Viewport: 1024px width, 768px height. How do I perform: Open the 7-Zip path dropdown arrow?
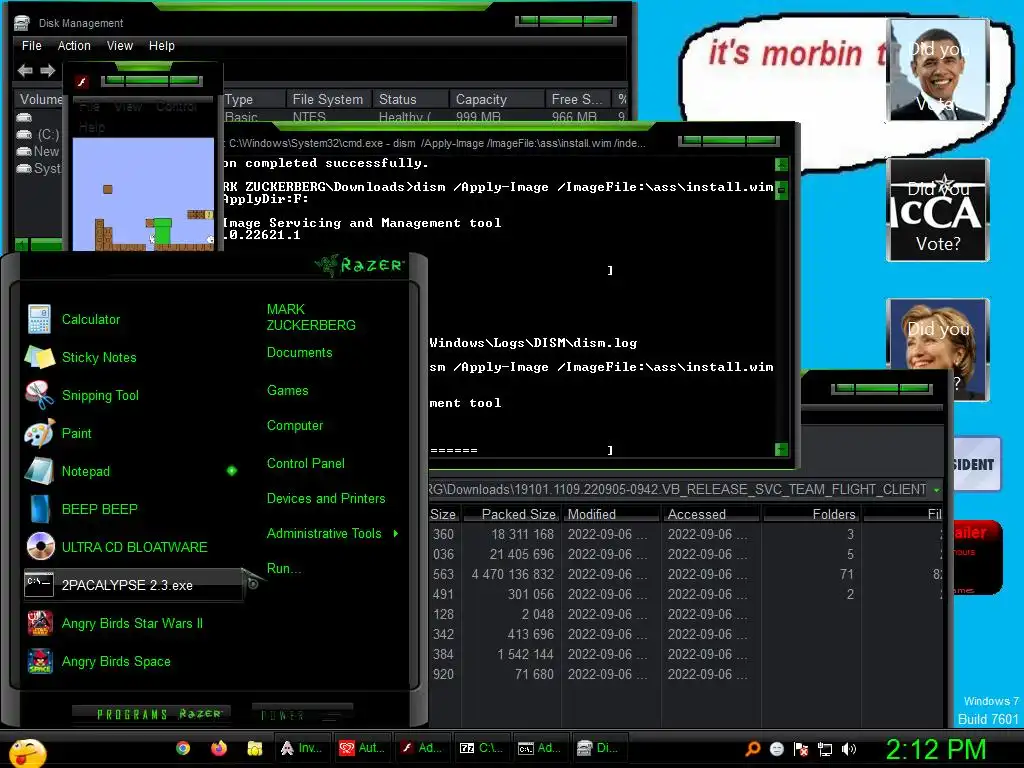pyautogui.click(x=937, y=490)
